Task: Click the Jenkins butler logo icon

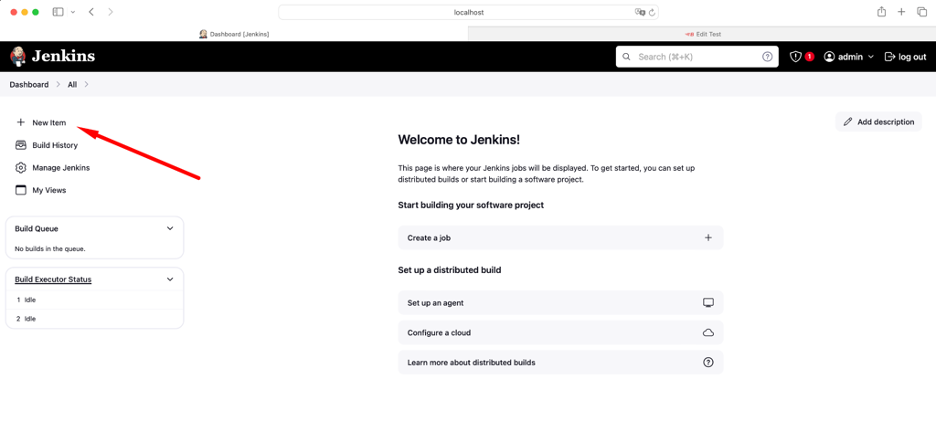Action: (18, 57)
